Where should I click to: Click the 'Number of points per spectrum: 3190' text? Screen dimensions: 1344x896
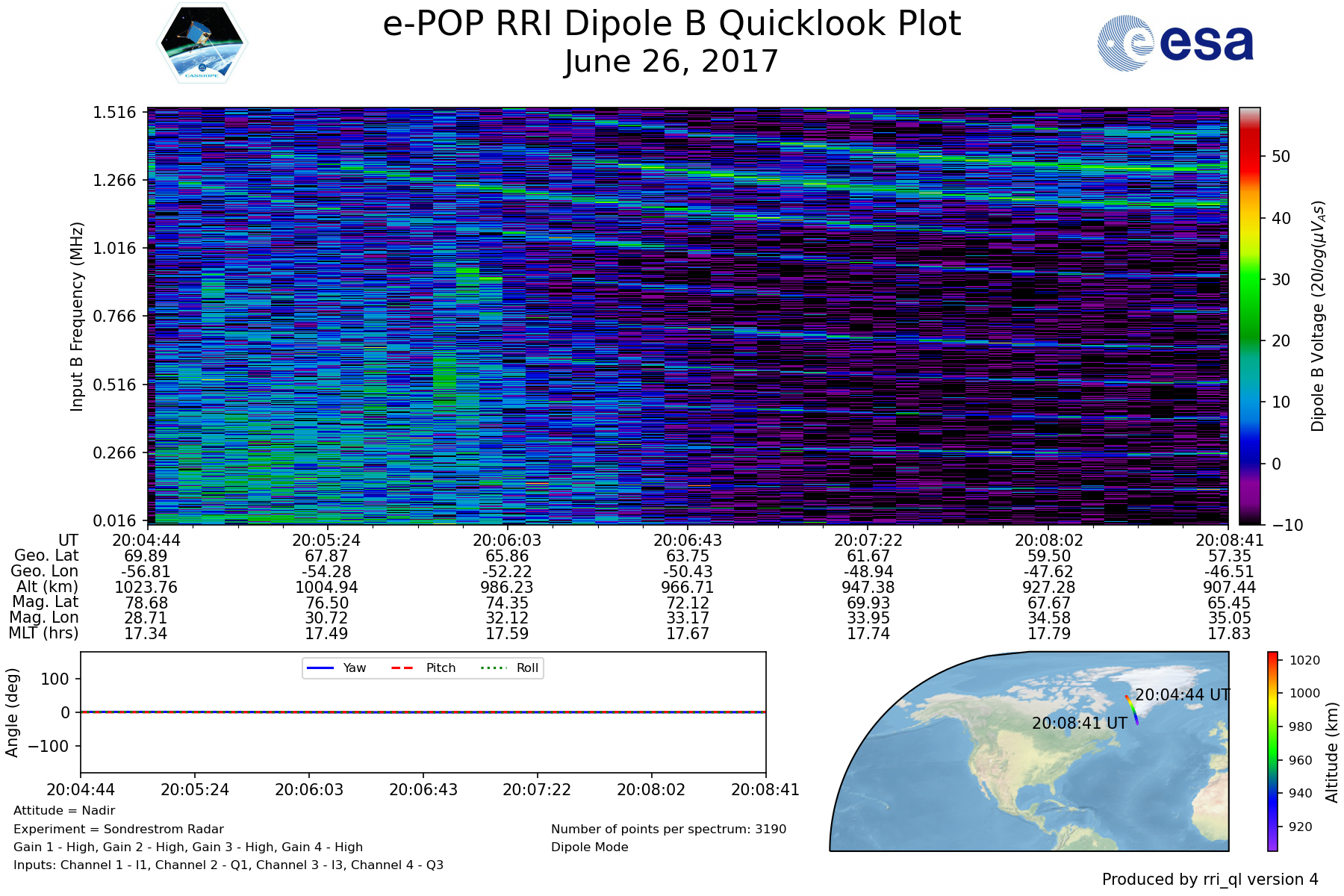(668, 829)
